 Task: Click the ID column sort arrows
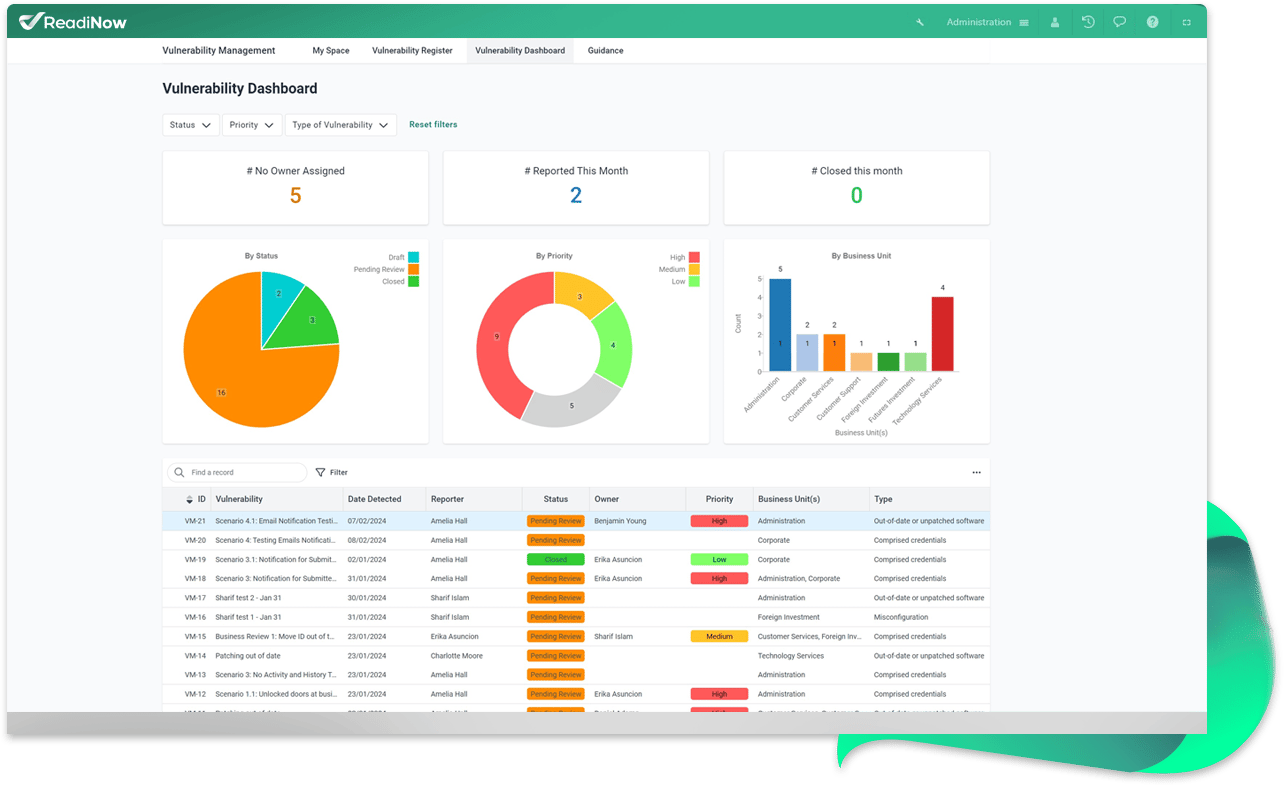tap(190, 499)
